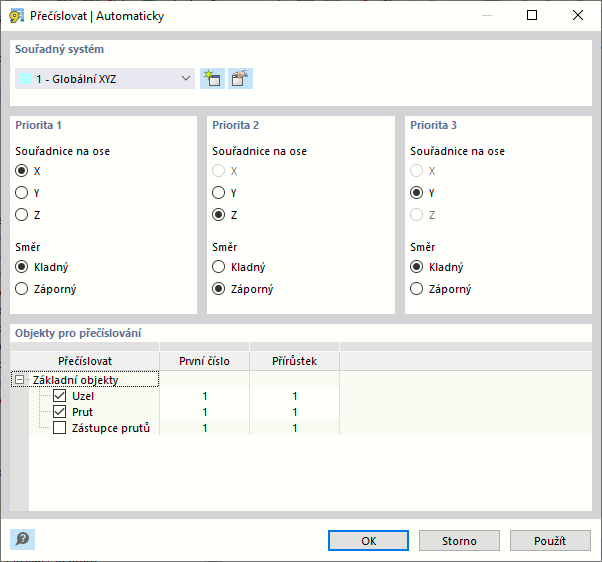Select Záporný direction under Priorita 3
The width and height of the screenshot is (602, 562).
click(x=417, y=289)
